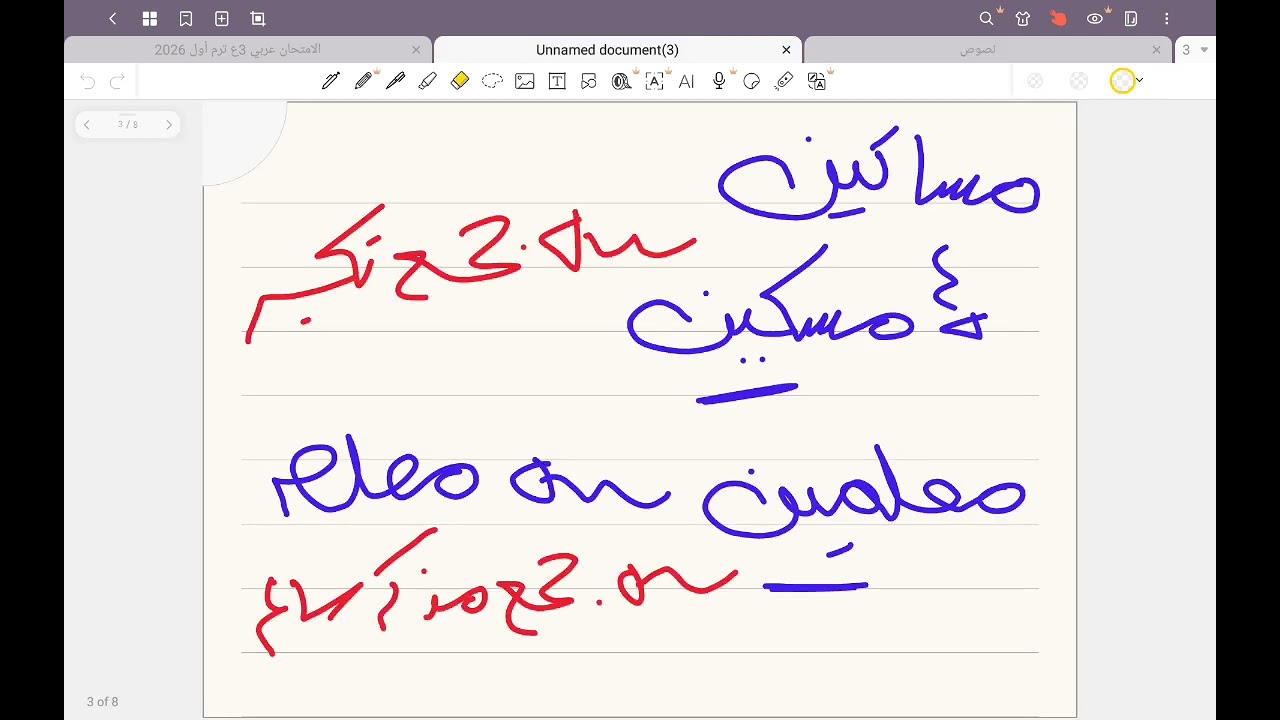Go to previous page in page navigator

coord(87,125)
